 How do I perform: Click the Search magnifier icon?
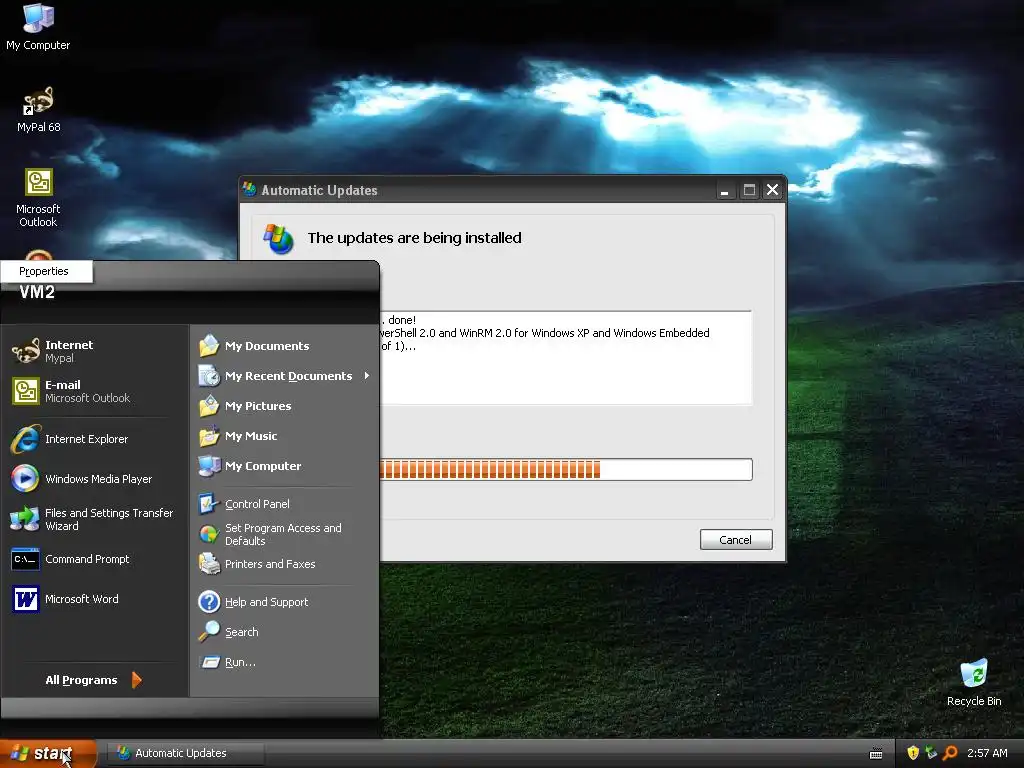pos(209,631)
